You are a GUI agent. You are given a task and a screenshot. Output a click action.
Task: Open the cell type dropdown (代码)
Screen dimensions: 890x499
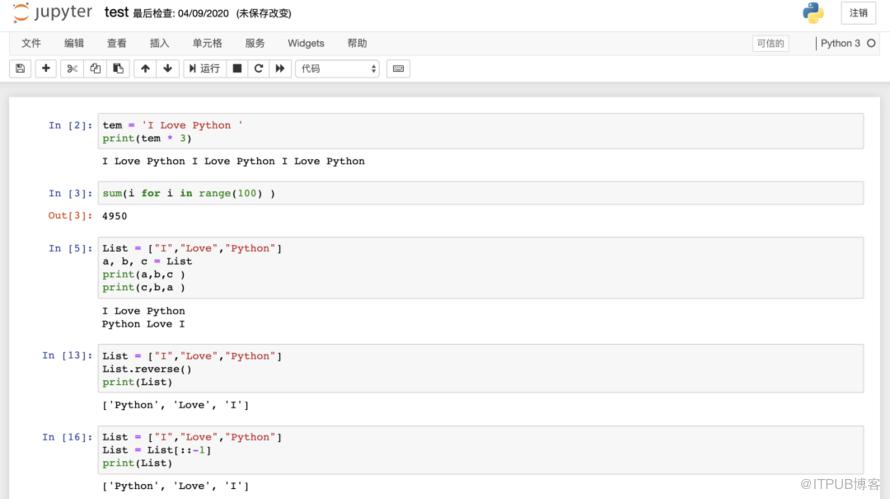[x=337, y=69]
